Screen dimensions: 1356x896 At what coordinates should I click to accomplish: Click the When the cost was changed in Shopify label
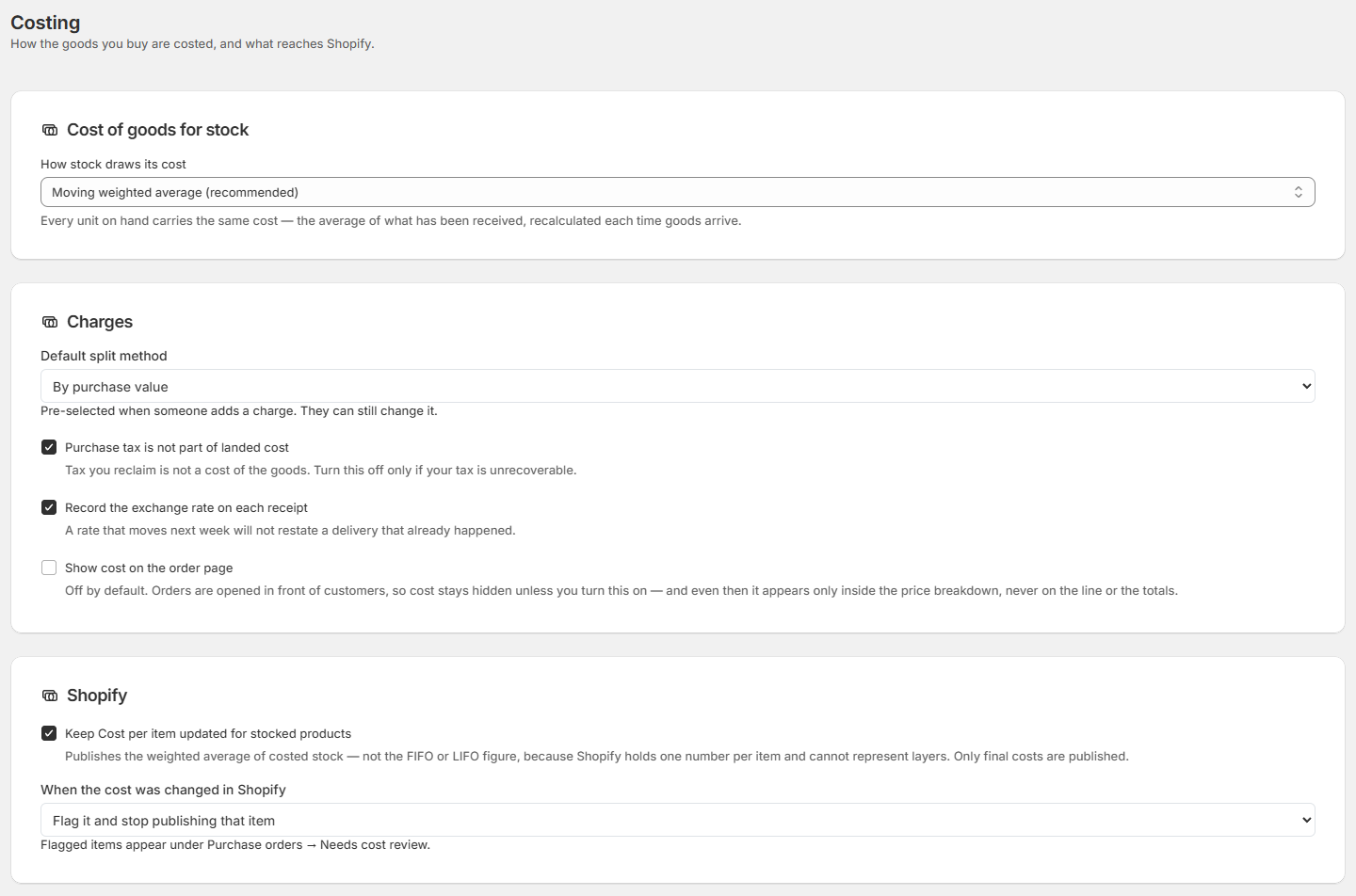pyautogui.click(x=163, y=790)
